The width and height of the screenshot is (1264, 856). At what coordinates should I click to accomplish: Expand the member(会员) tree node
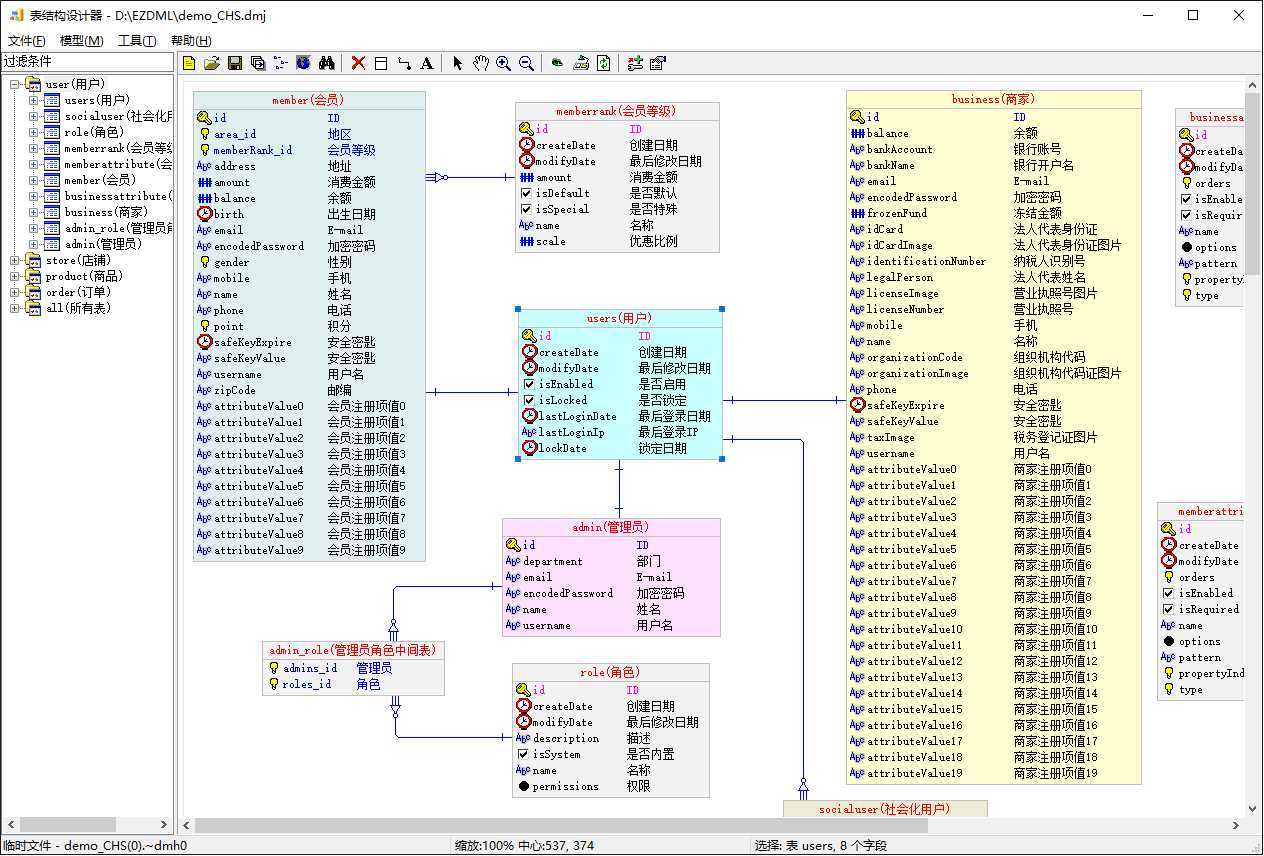(x=33, y=180)
